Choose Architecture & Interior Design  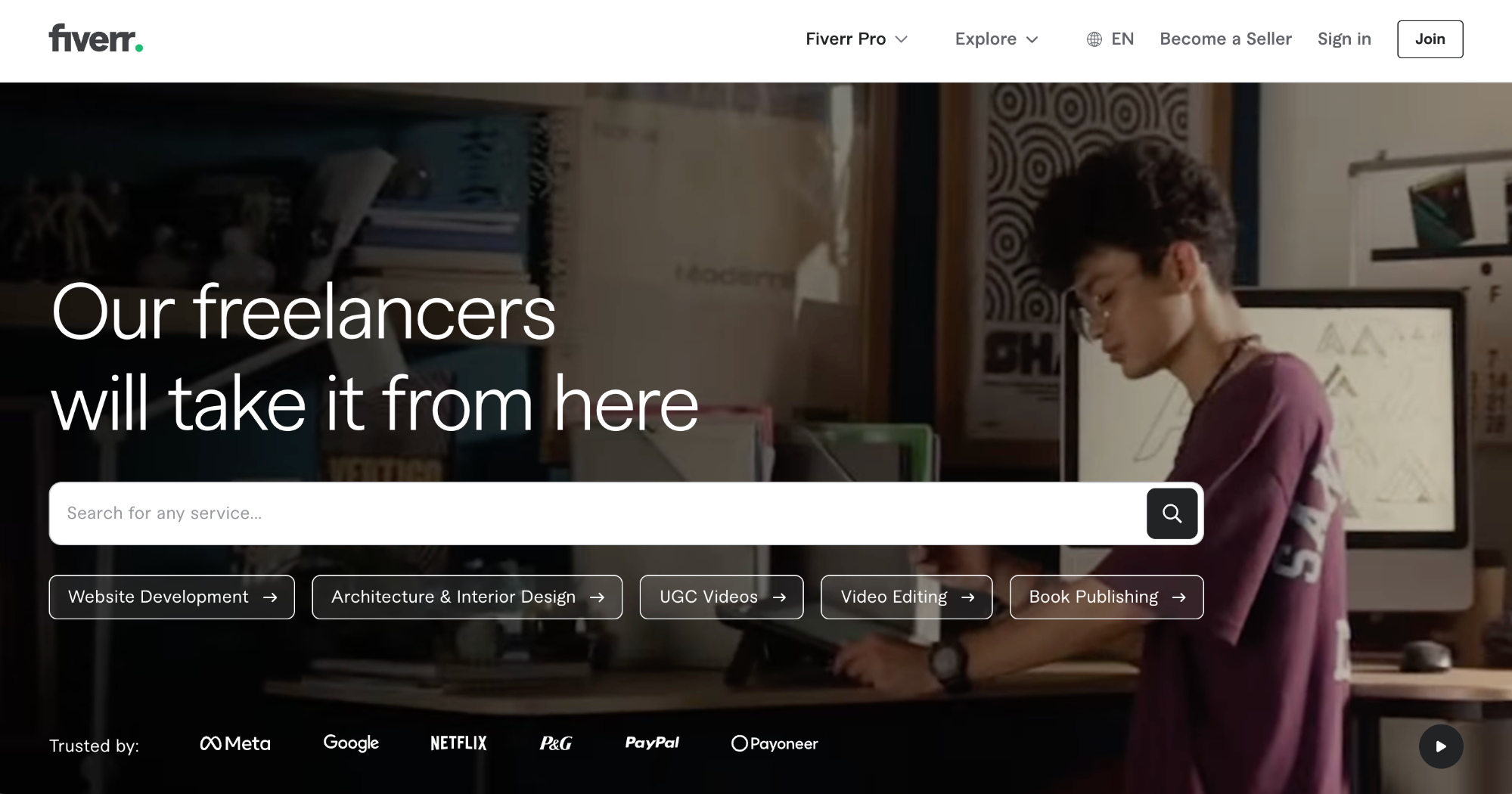(x=467, y=597)
